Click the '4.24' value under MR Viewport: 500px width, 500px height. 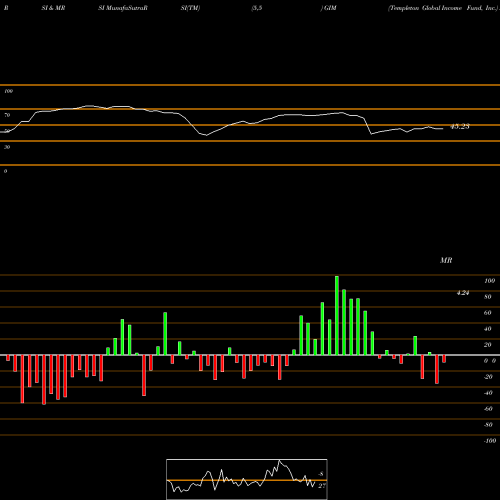click(x=463, y=293)
